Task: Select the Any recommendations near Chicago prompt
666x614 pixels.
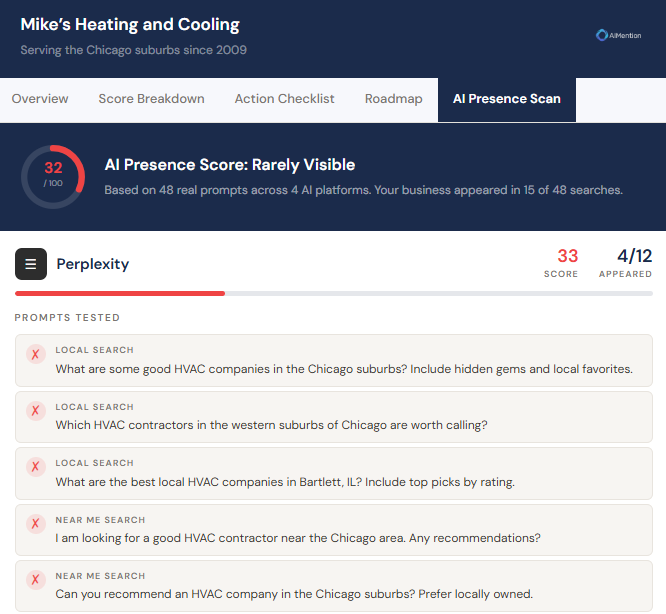Action: click(x=334, y=530)
